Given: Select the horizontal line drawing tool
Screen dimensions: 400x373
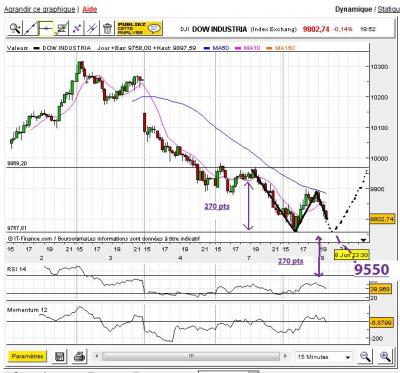Looking at the screenshot, I should pyautogui.click(x=46, y=28).
